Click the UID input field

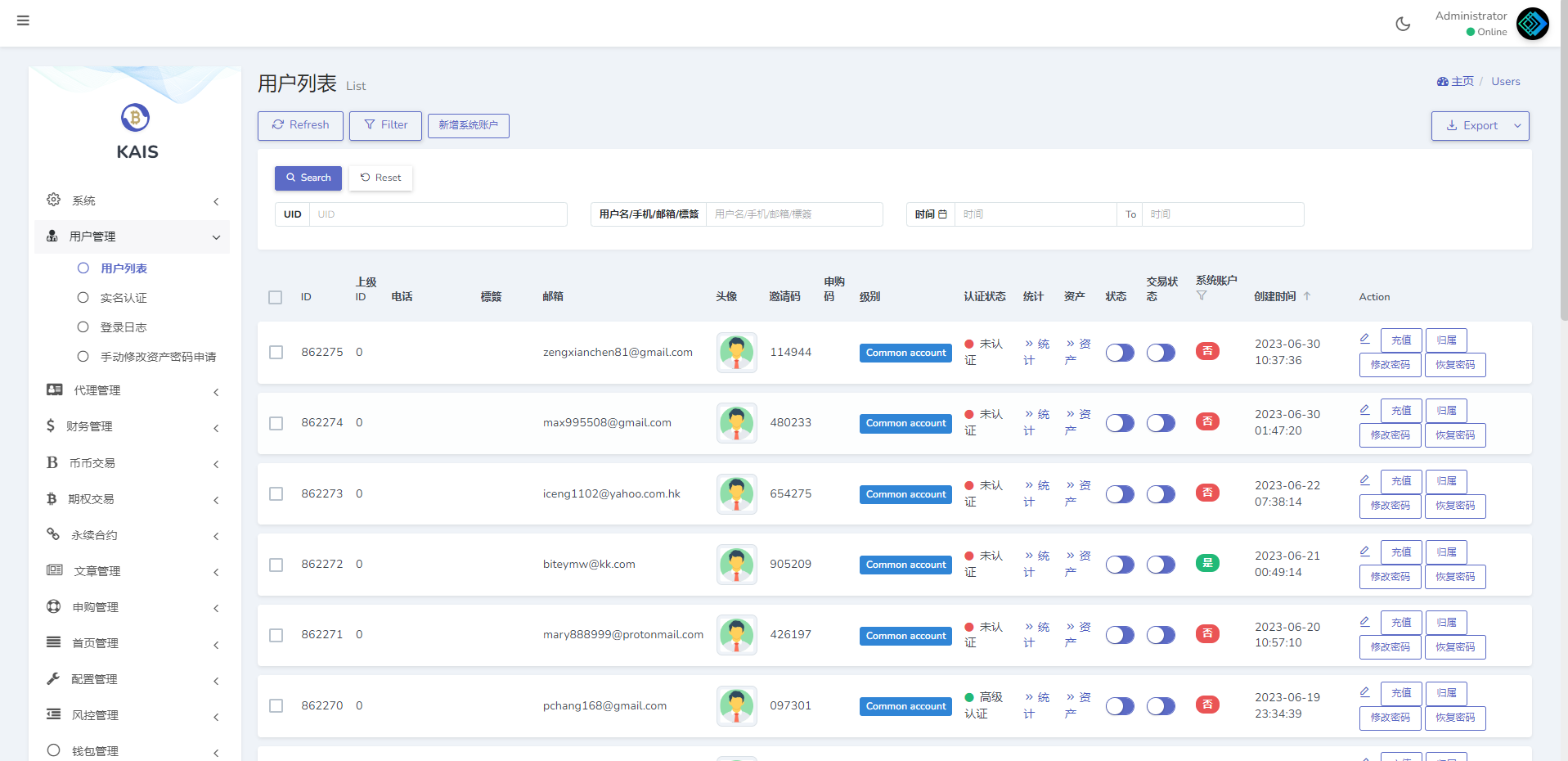click(438, 214)
